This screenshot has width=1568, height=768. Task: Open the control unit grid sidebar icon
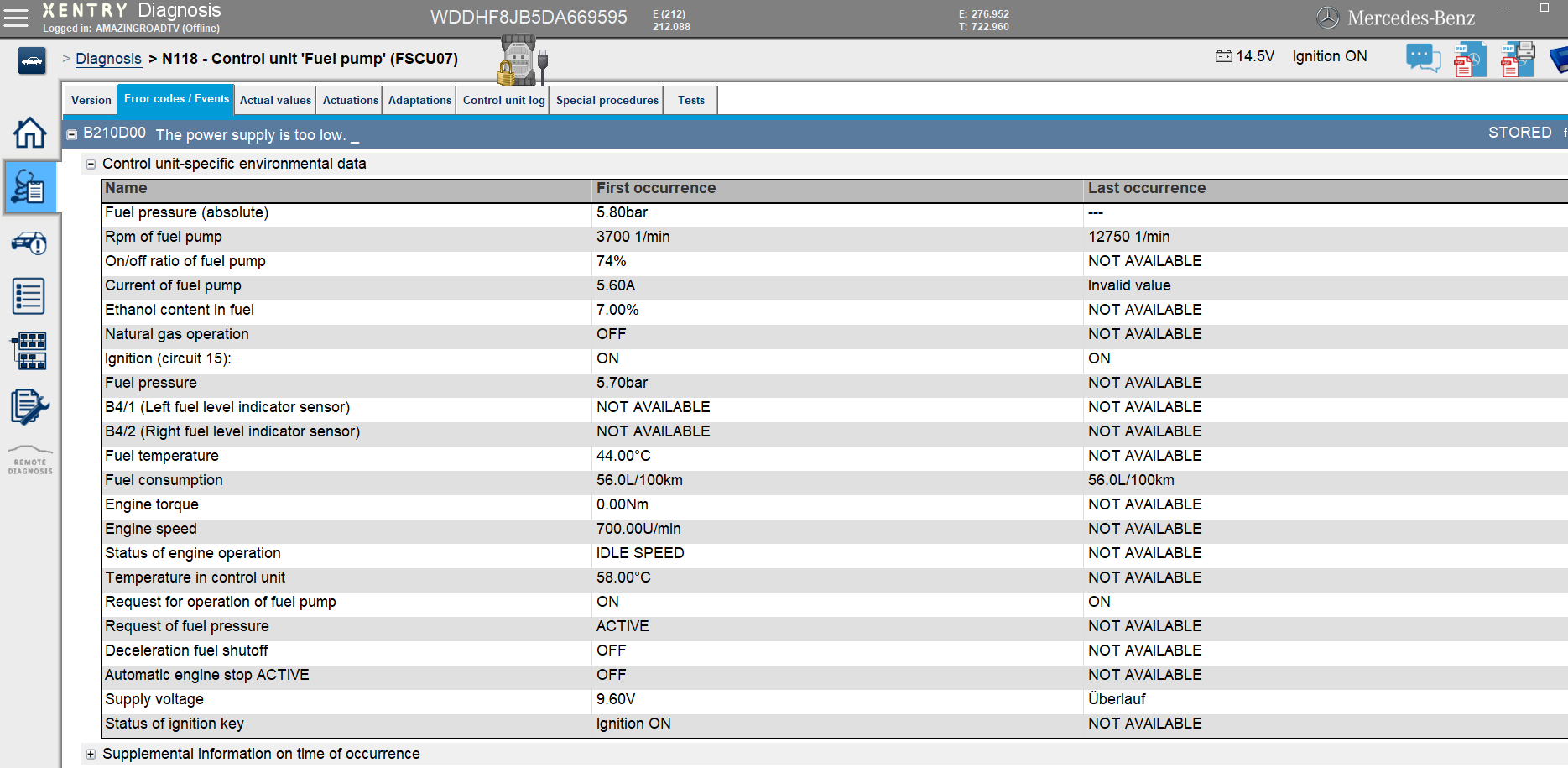click(29, 351)
